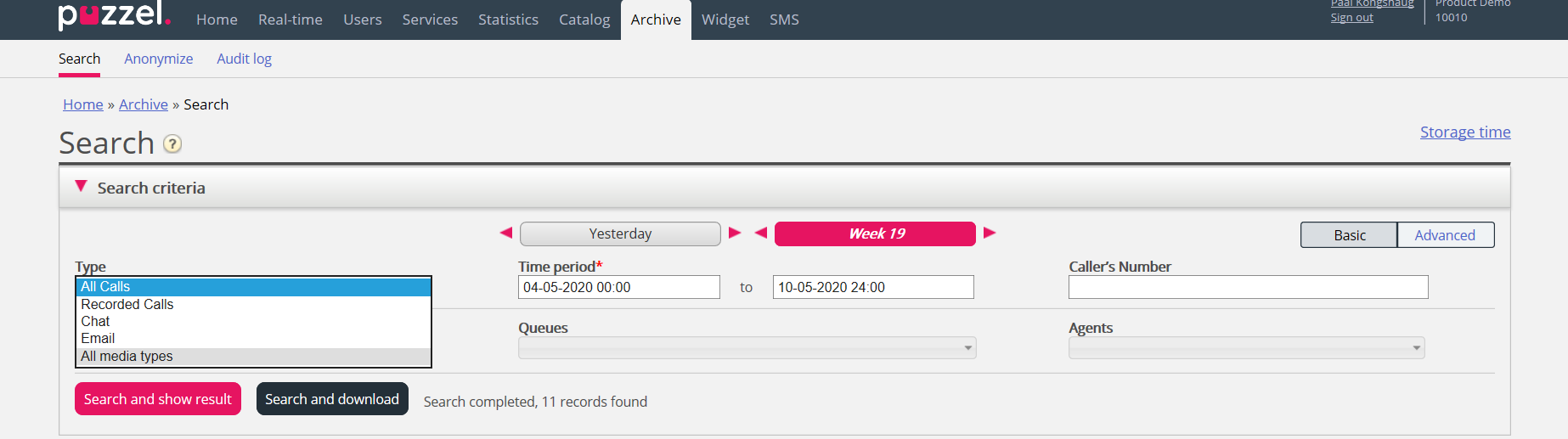Collapse the Search criteria section
The width and height of the screenshot is (1568, 439).
click(82, 187)
